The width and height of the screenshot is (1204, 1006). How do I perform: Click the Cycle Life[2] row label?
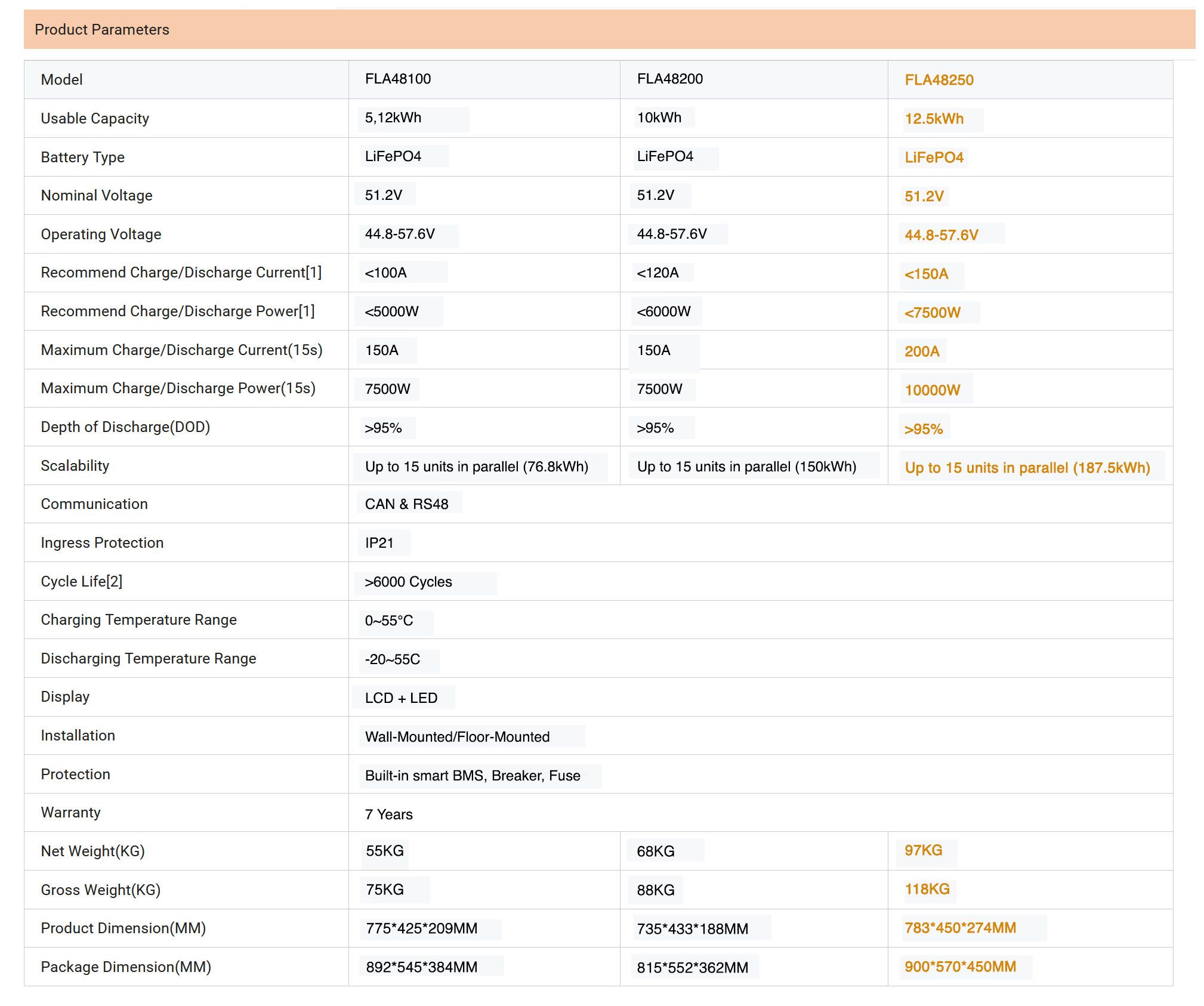point(82,581)
